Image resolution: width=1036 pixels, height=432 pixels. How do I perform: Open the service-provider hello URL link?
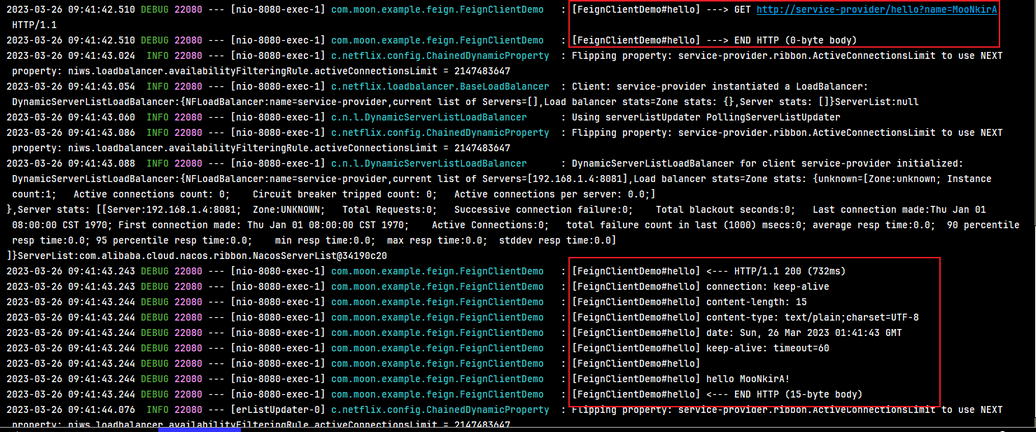click(x=877, y=11)
